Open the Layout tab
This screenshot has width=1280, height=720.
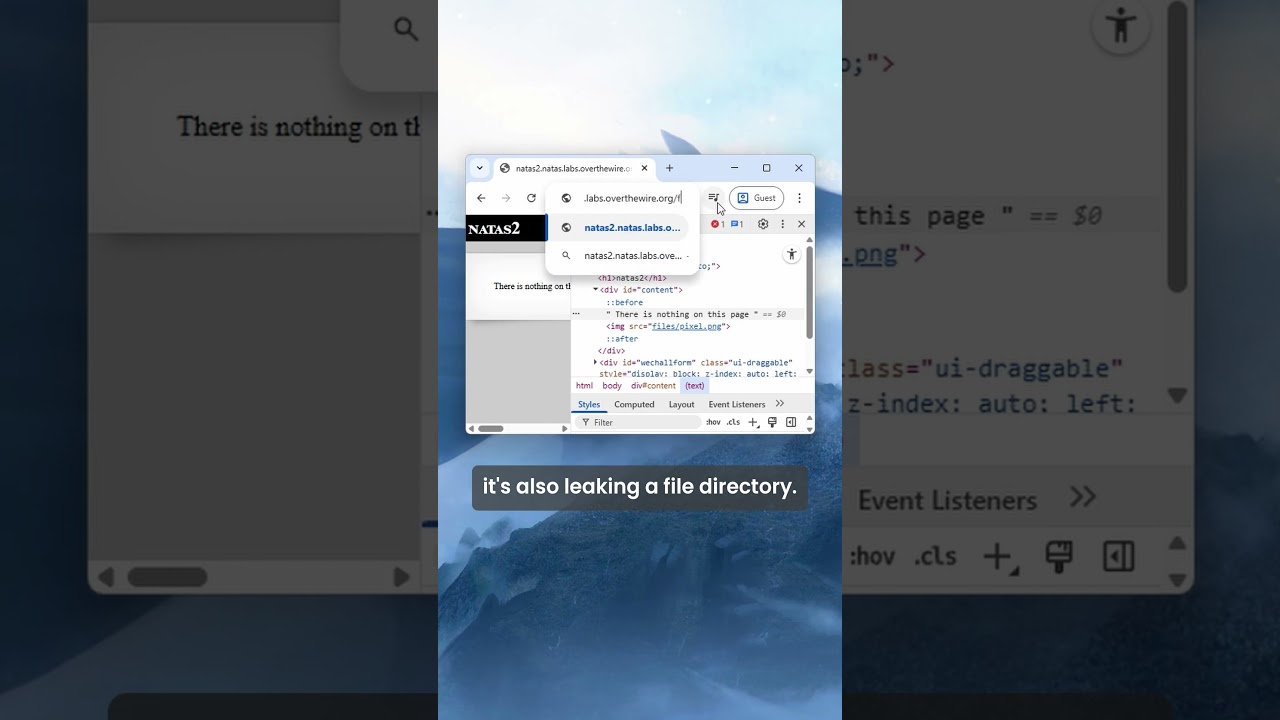coord(681,404)
